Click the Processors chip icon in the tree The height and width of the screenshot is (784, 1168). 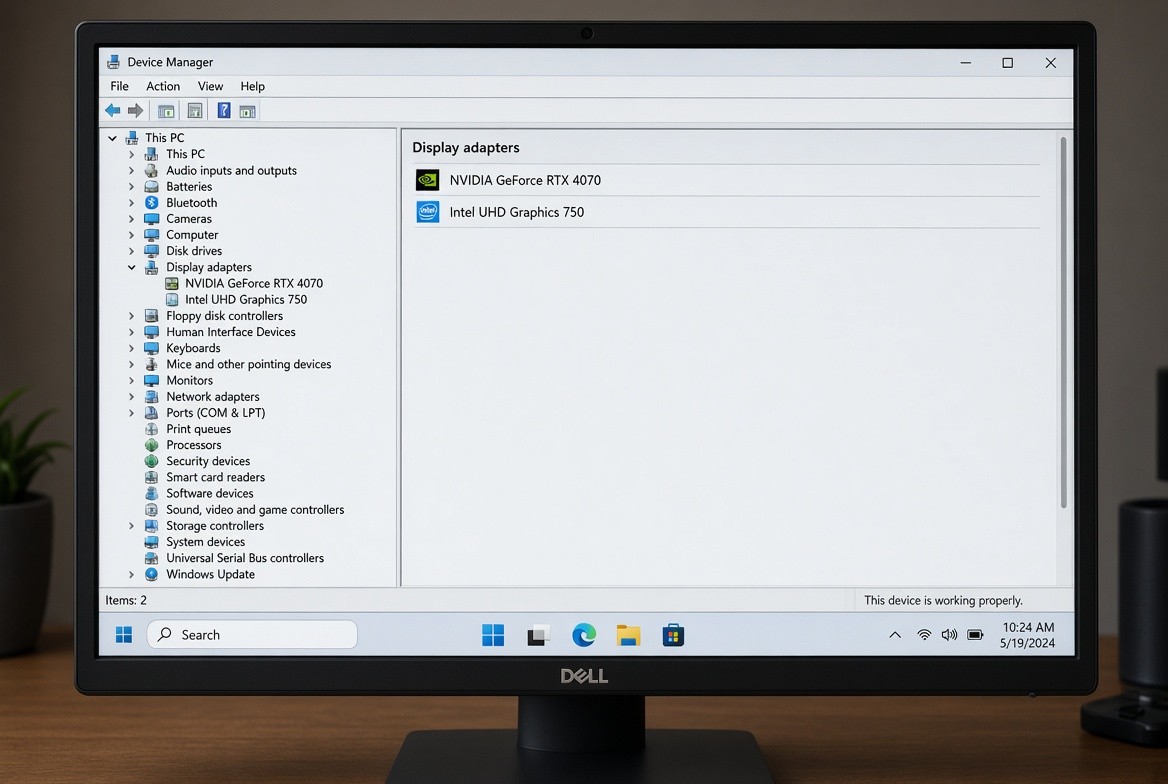tap(151, 445)
